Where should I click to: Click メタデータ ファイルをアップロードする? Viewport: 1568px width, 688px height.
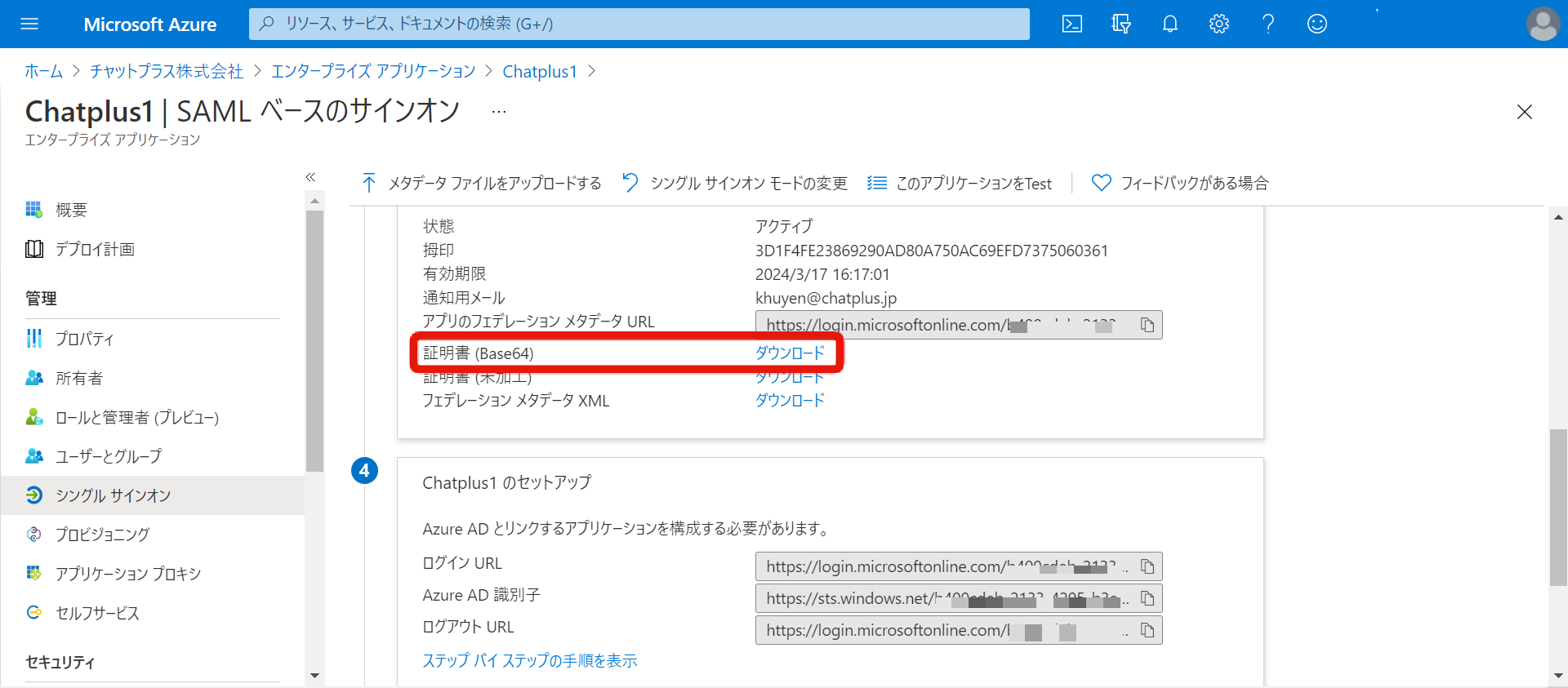[481, 183]
